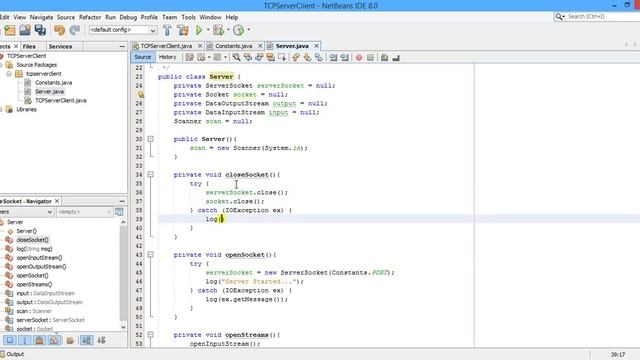The image size is (640, 360).
Task: Click the Save All toolbar icon
Action: 40,30
